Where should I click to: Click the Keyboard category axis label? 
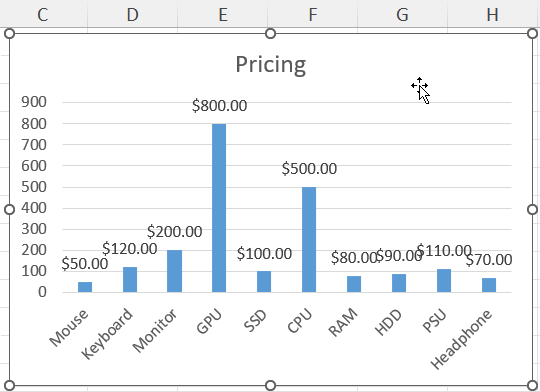coord(107,334)
